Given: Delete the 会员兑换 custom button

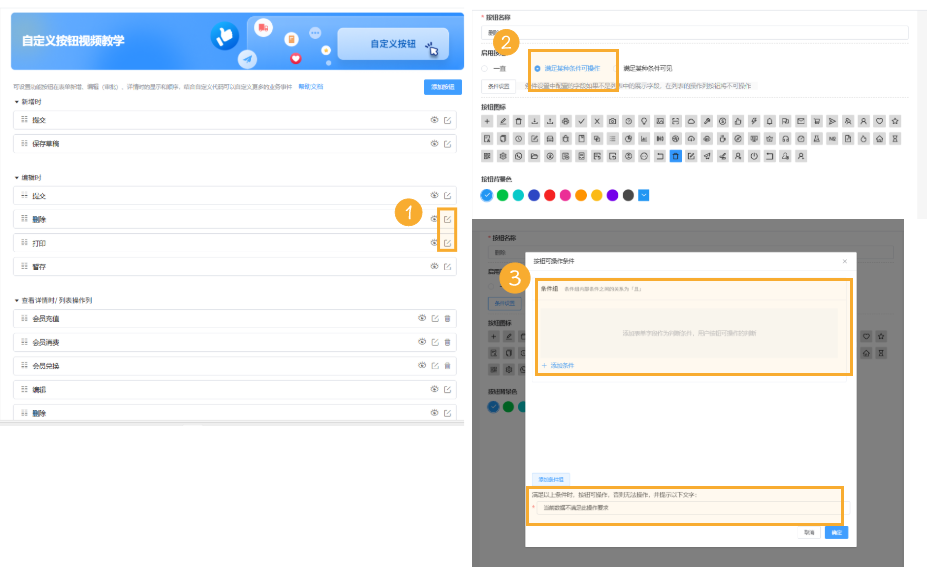Looking at the screenshot, I should [x=448, y=365].
